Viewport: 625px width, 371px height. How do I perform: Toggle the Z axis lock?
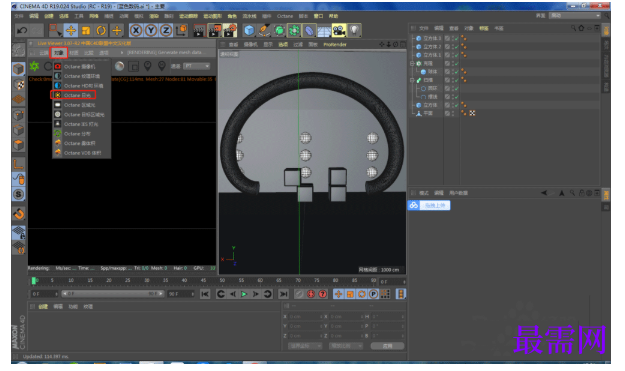tap(166, 30)
